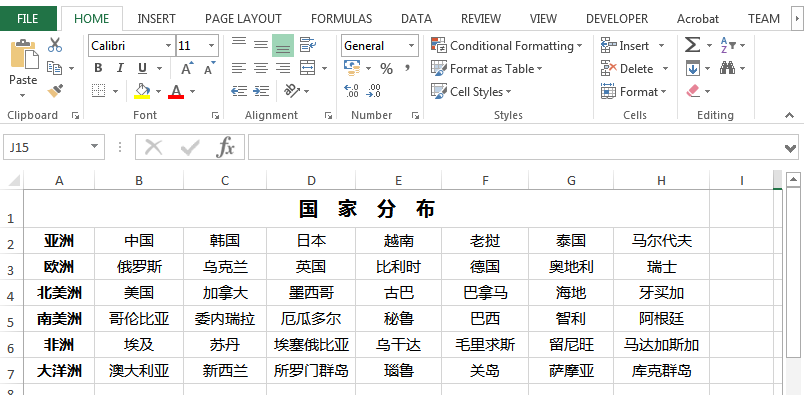Click the Cut scissors icon
The width and height of the screenshot is (804, 395).
(55, 45)
